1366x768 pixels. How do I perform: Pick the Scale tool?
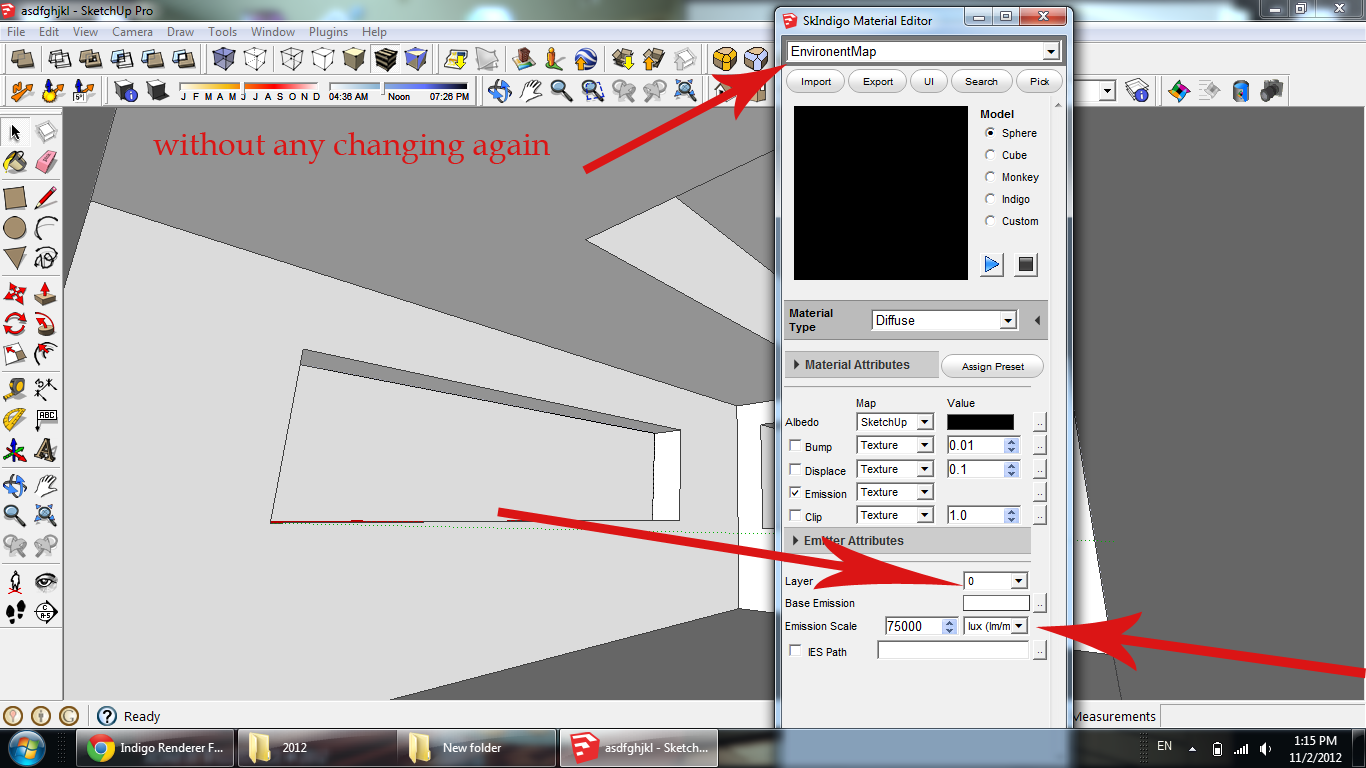click(15, 355)
